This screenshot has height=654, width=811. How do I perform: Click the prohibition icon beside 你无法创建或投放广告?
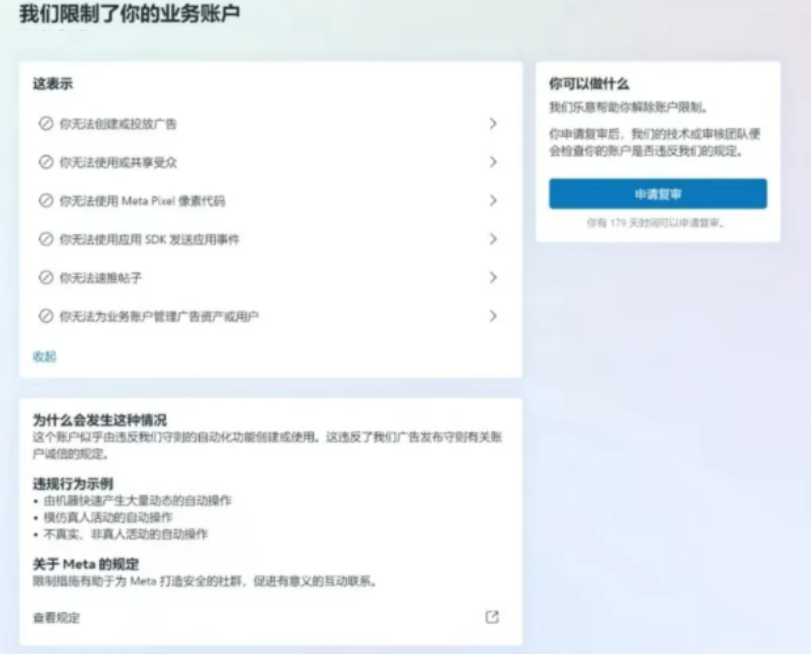coord(45,124)
